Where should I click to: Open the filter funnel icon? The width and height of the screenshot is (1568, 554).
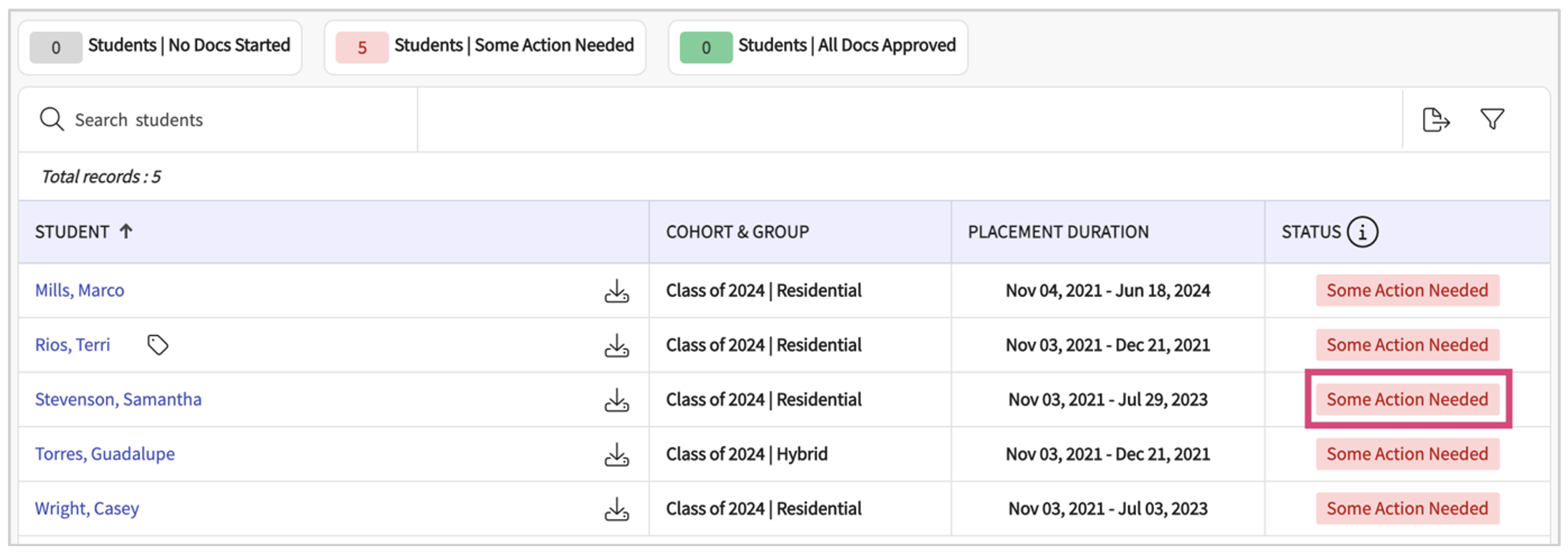pyautogui.click(x=1492, y=119)
